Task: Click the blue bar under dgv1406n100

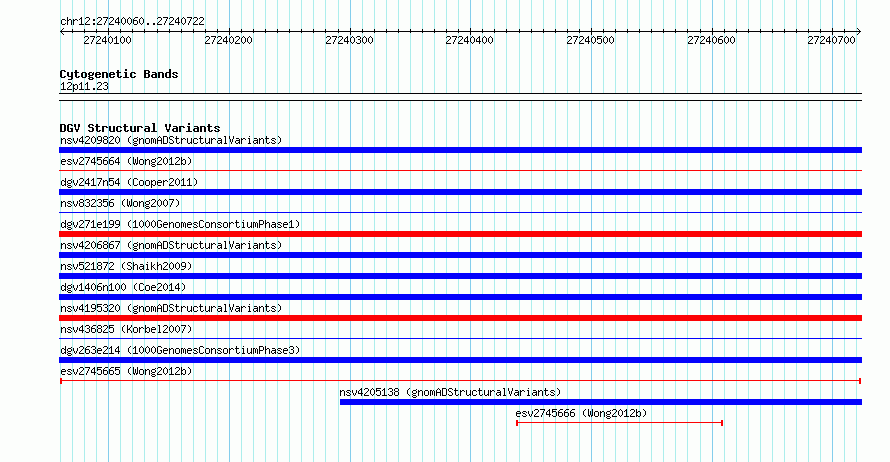Action: click(460, 297)
